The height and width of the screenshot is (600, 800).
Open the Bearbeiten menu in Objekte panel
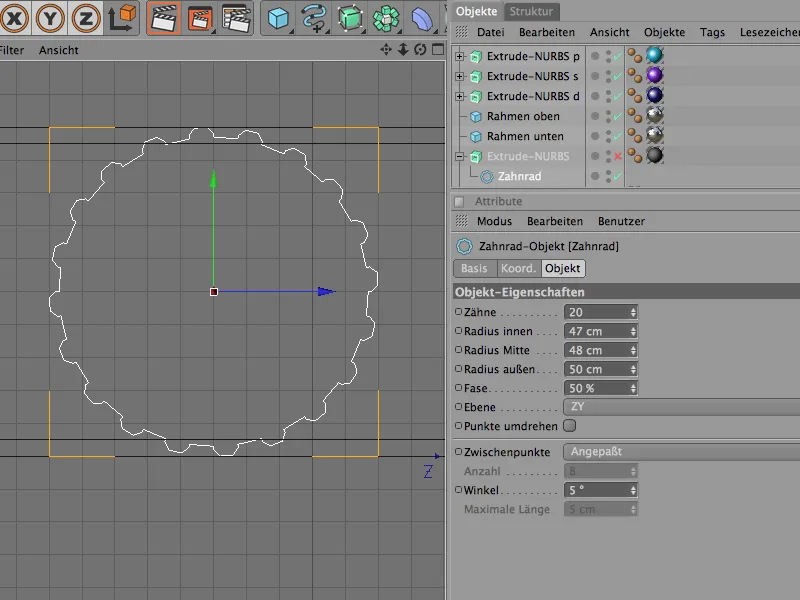tap(546, 33)
